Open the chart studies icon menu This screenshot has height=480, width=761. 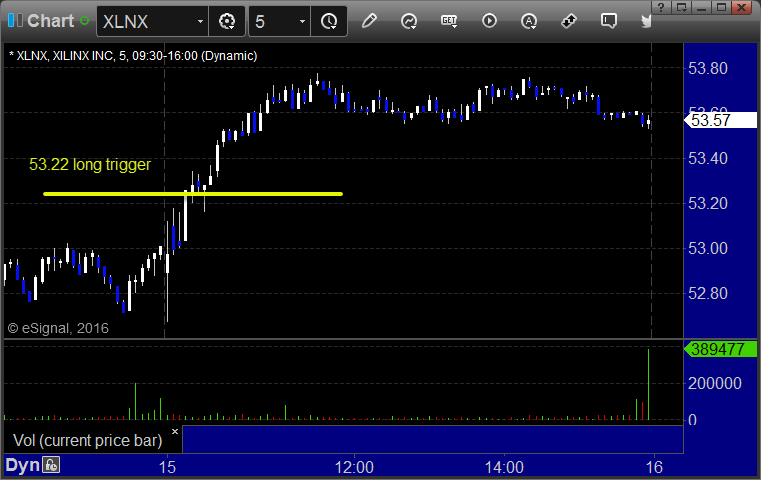409,21
